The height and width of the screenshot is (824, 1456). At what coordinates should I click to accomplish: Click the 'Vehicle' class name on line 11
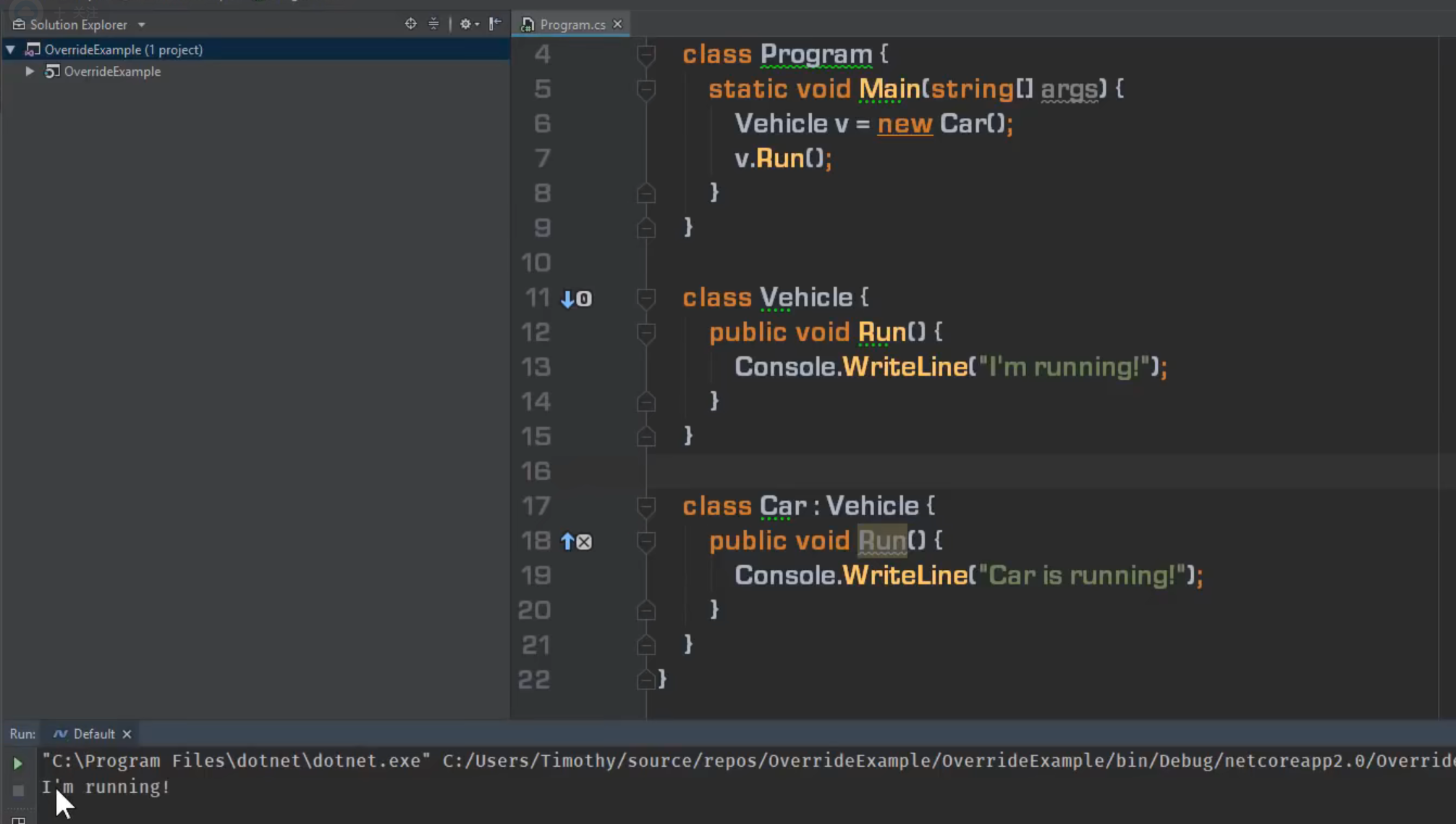(806, 298)
